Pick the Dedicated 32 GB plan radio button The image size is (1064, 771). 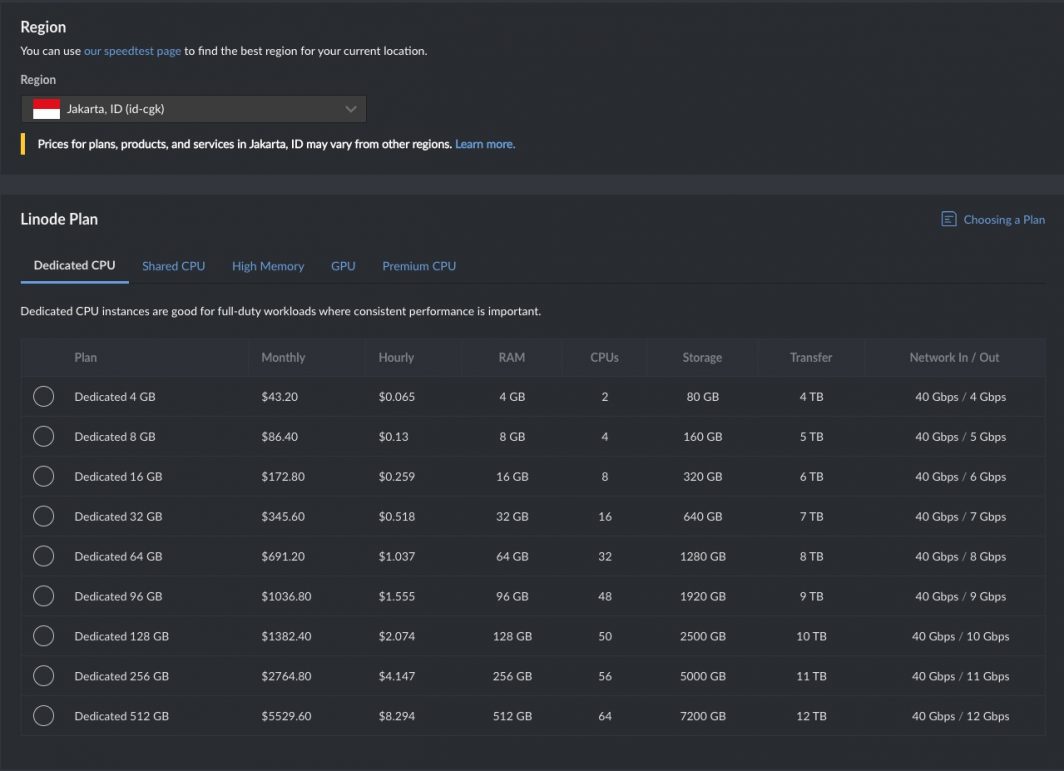pos(44,517)
